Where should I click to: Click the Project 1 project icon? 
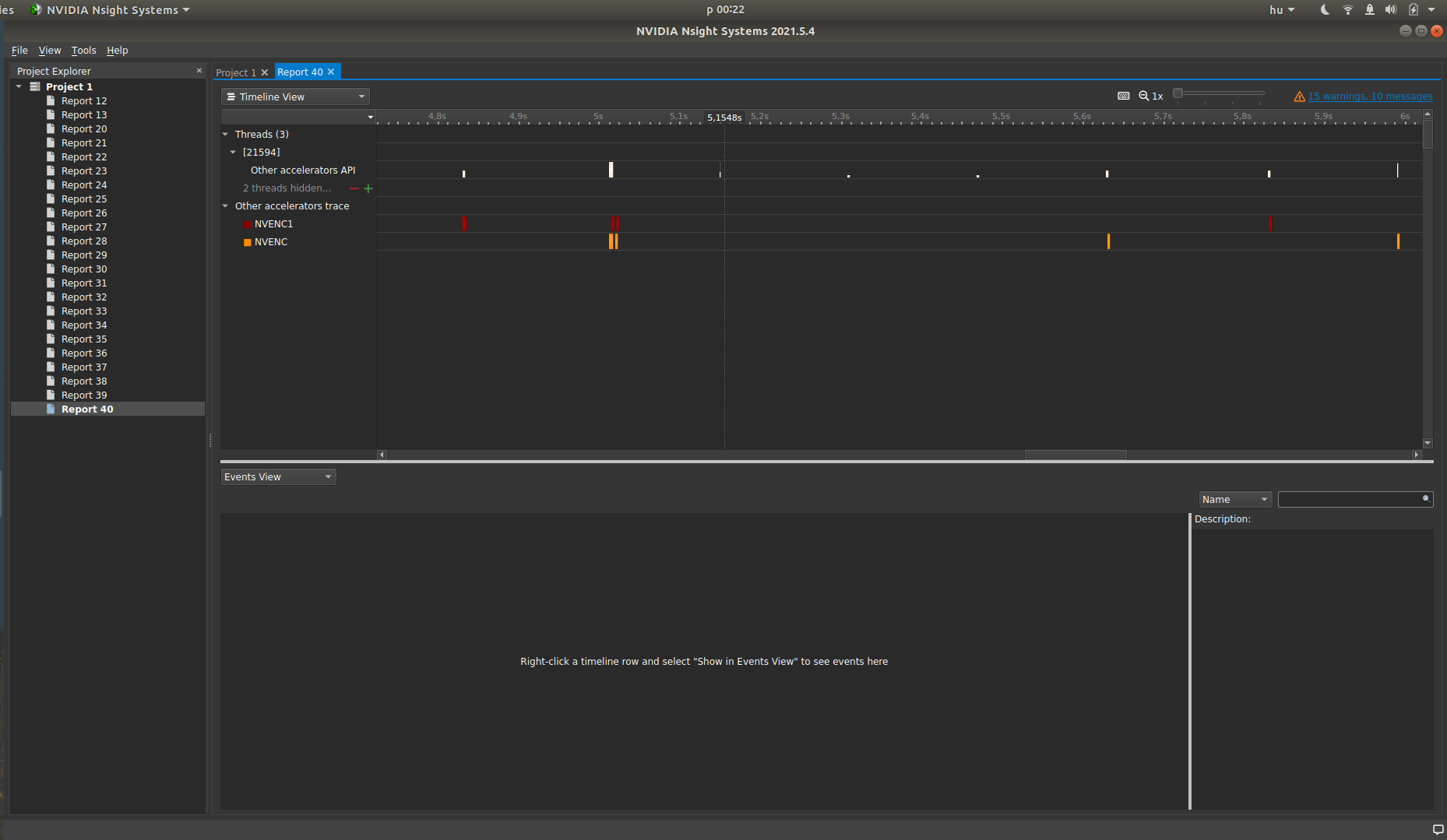point(35,86)
